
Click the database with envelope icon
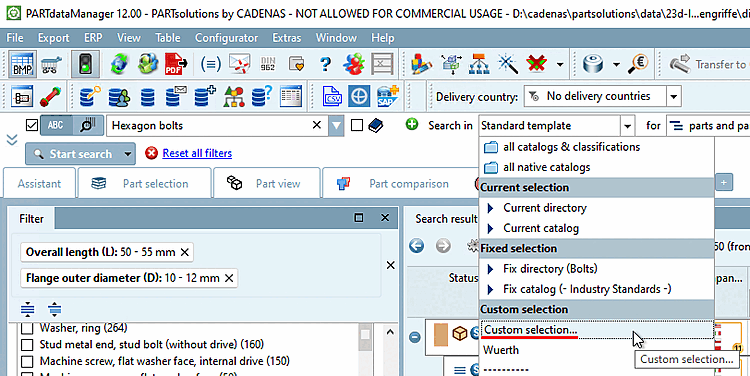pyautogui.click(x=176, y=96)
